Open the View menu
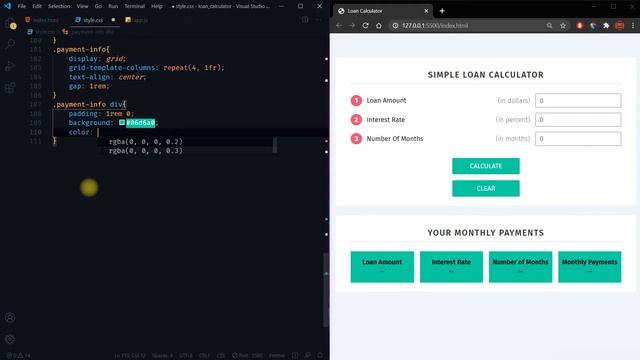The width and height of the screenshot is (640, 360). click(82, 6)
